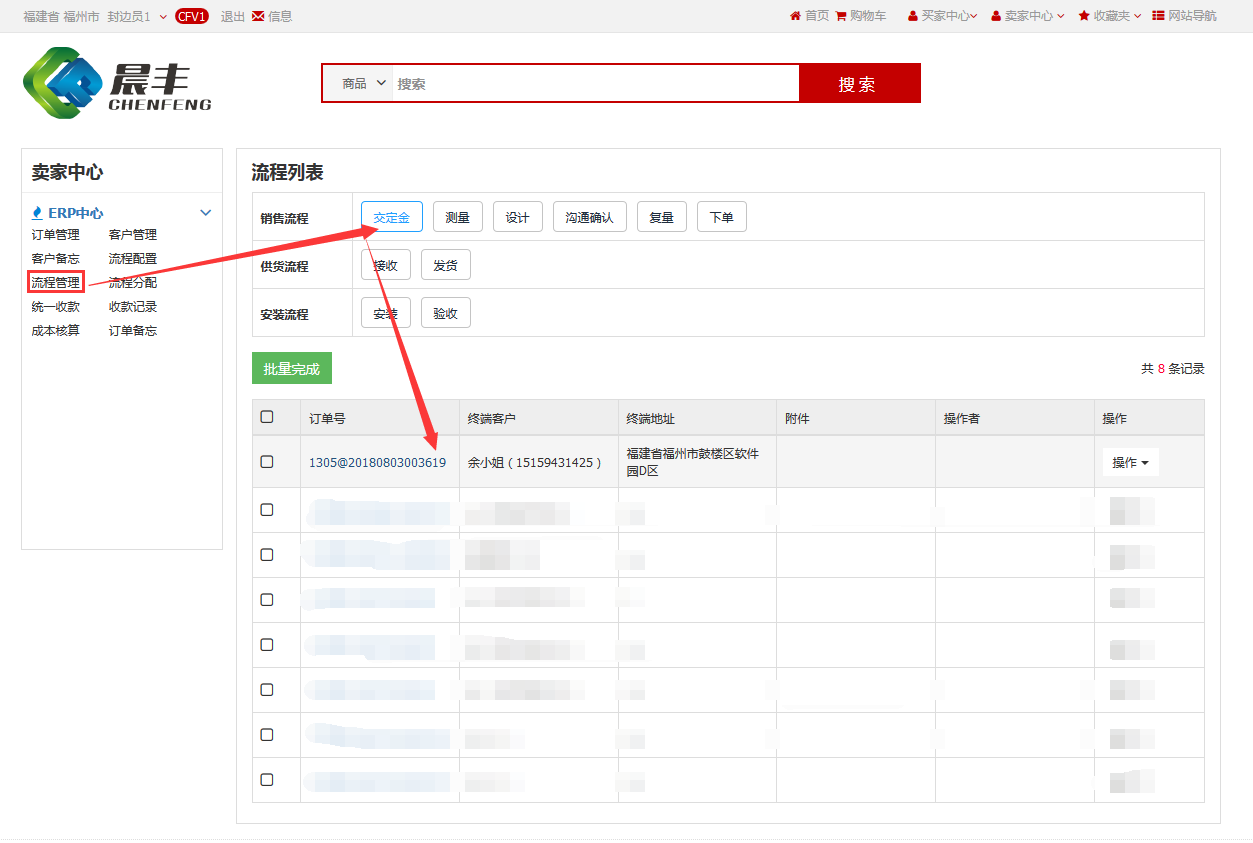Click the water-drop ERP中心 icon

click(x=38, y=213)
